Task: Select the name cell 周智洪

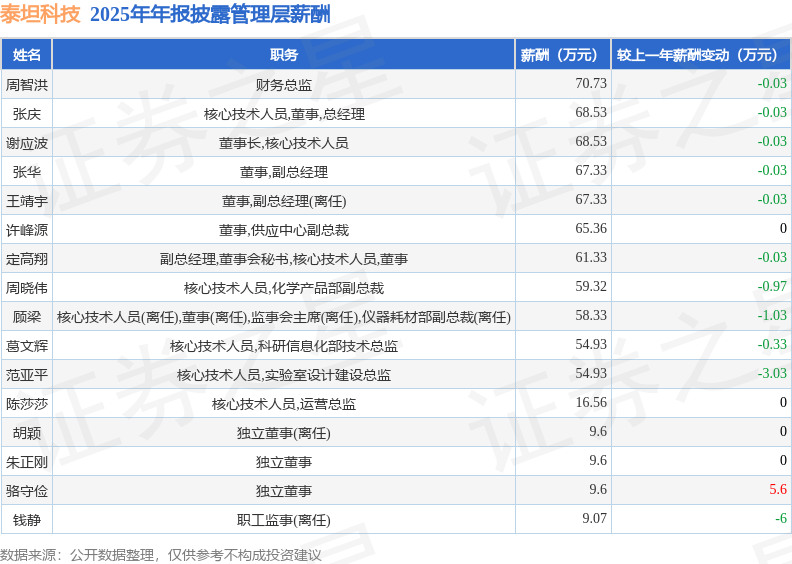Action: 26,84
